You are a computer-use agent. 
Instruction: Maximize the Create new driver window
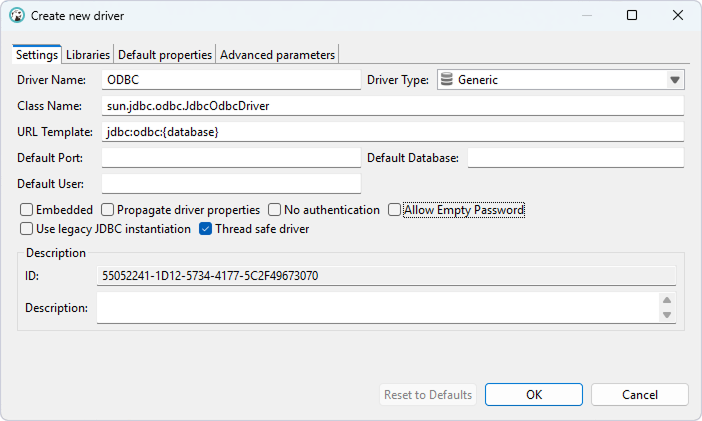[x=632, y=16]
